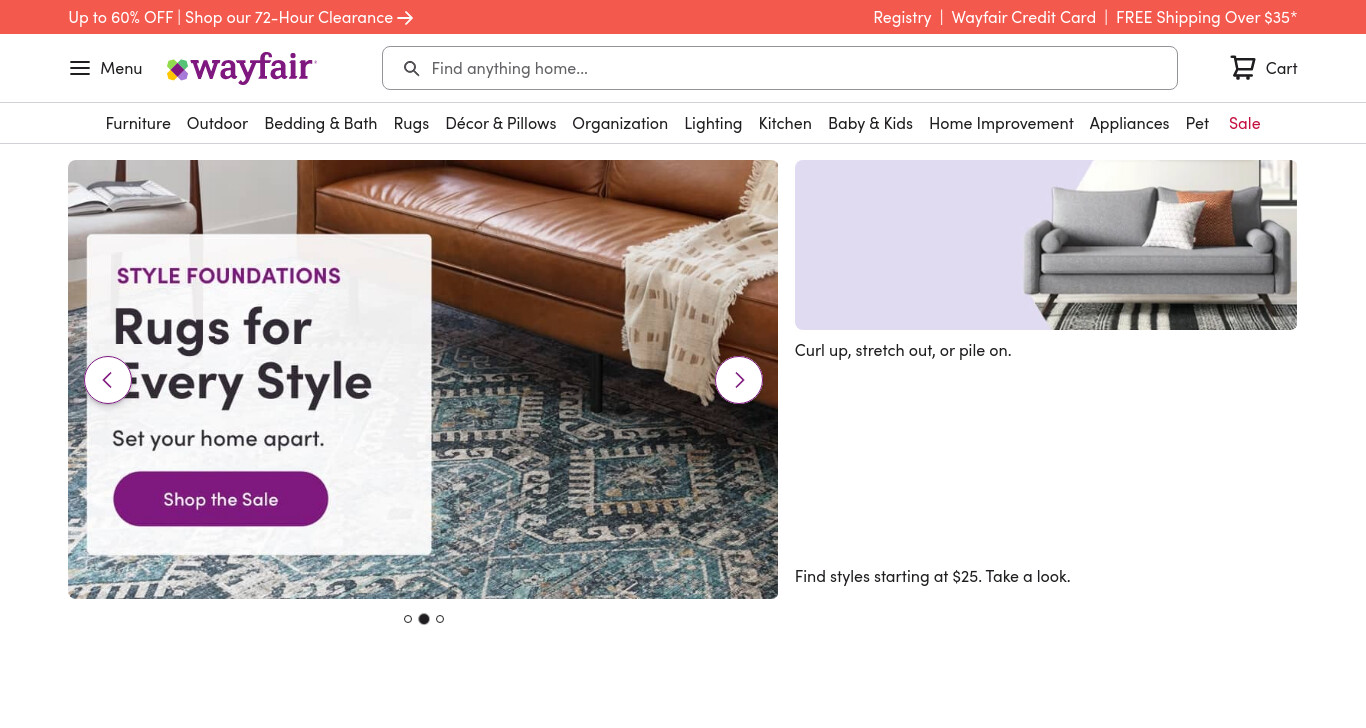
Task: Open the Appliances category
Action: click(1129, 123)
